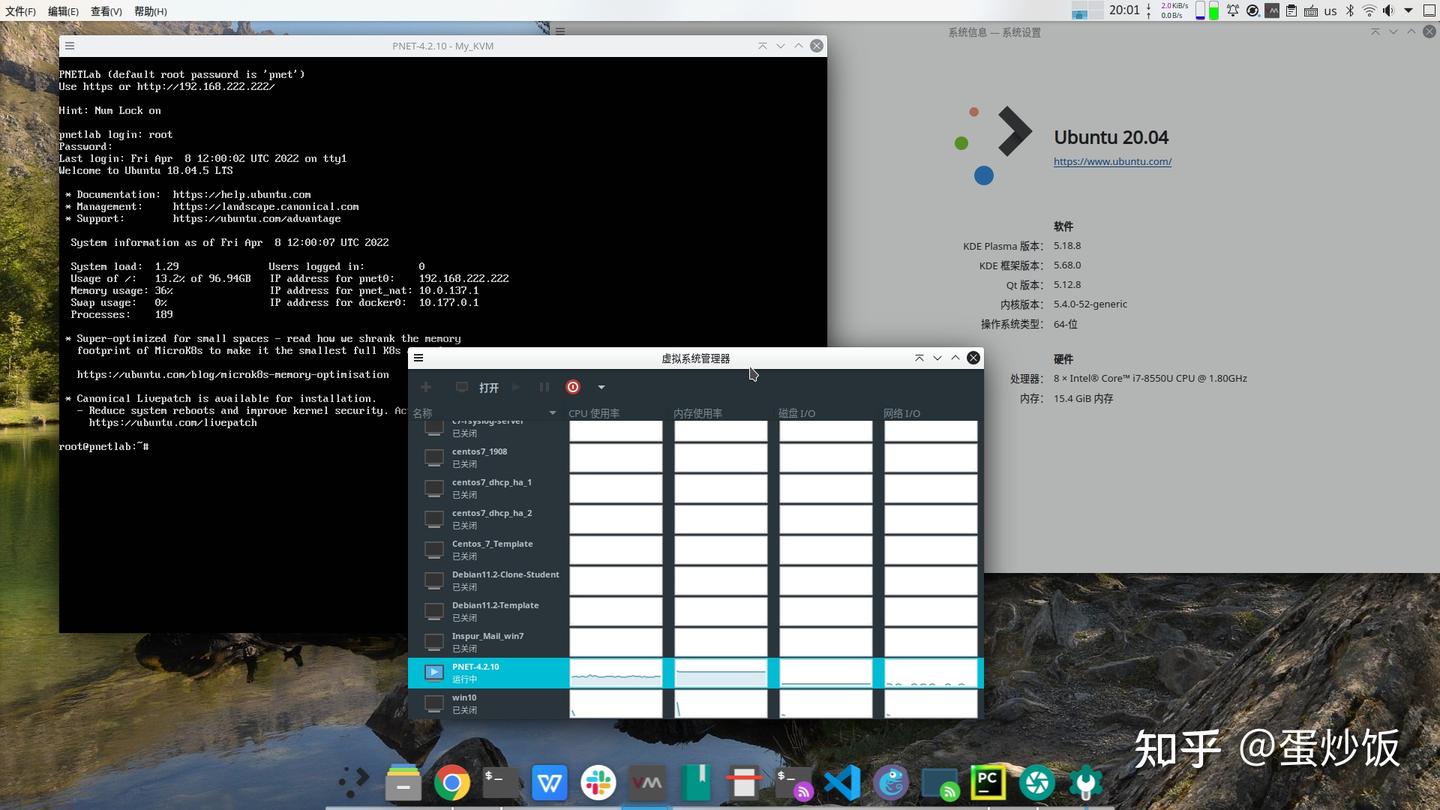Open the Bluetooth tray icon
The width and height of the screenshot is (1440, 810).
pos(1349,10)
